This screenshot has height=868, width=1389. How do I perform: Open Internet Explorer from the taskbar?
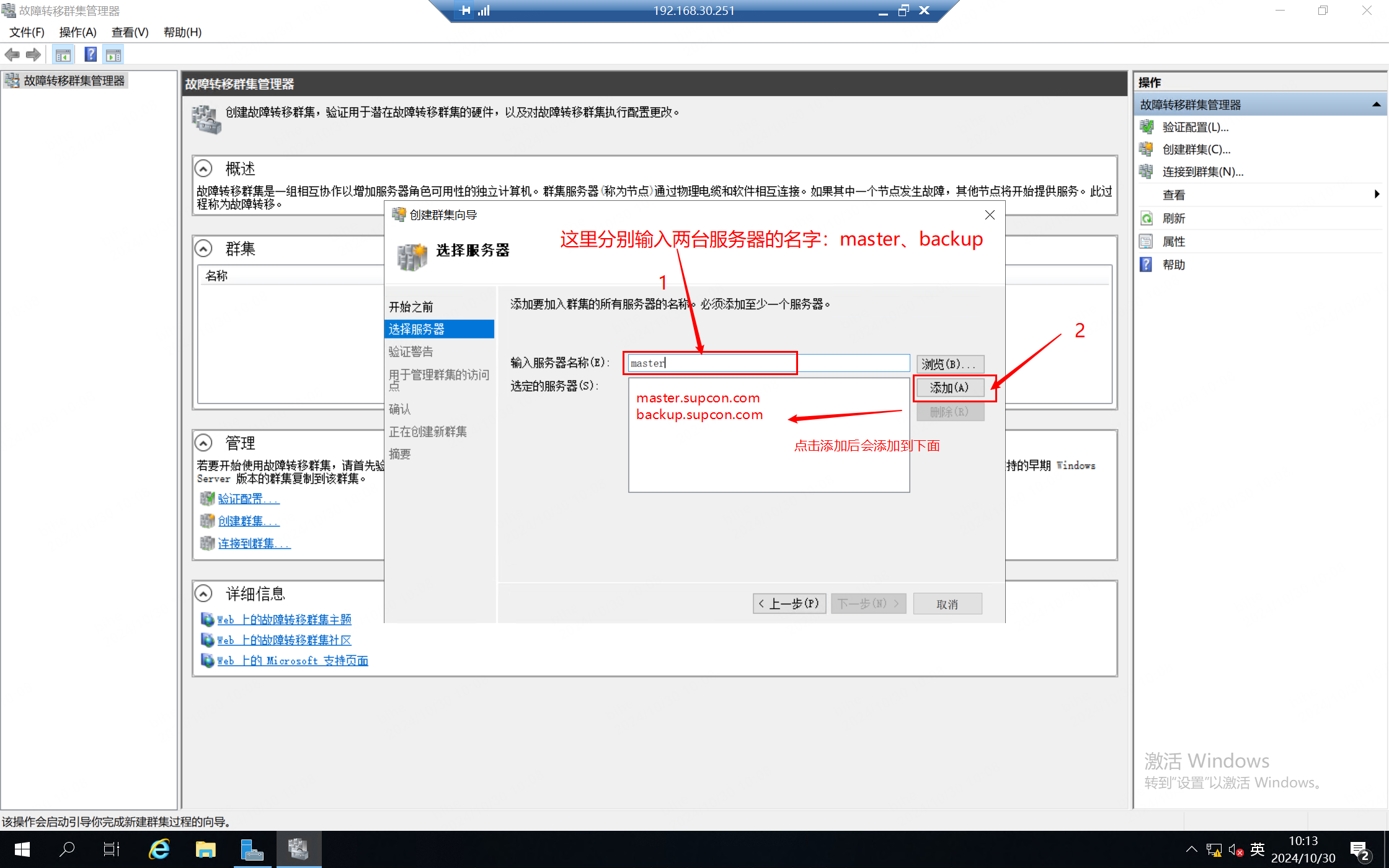pos(159,849)
